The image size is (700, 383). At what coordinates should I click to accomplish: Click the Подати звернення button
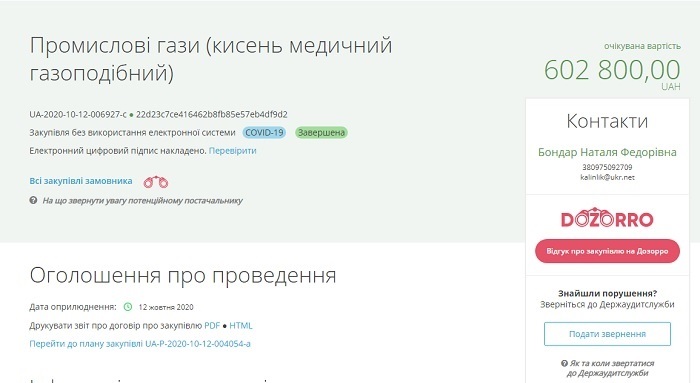point(607,334)
